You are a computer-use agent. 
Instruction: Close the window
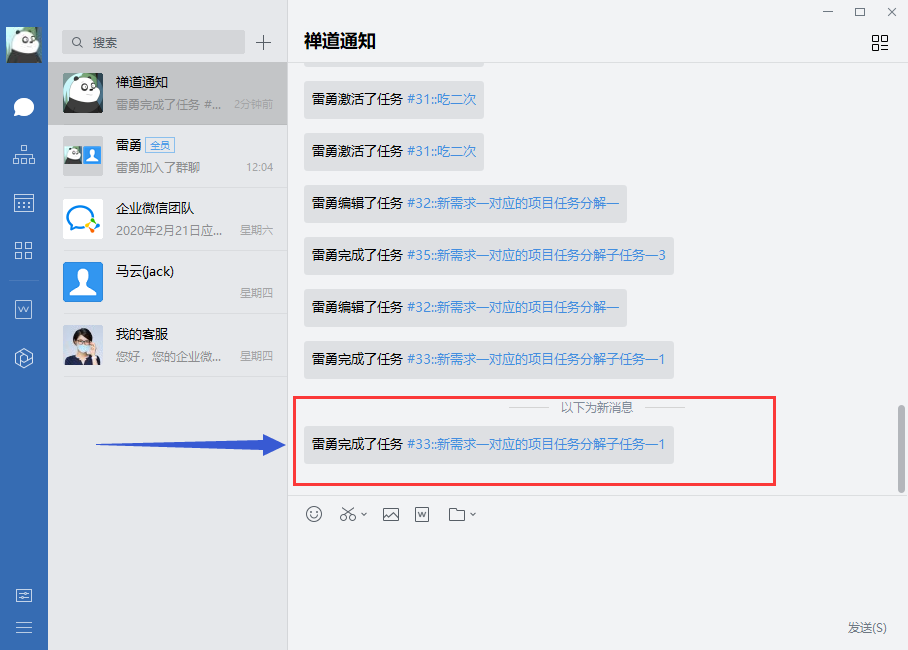[892, 12]
